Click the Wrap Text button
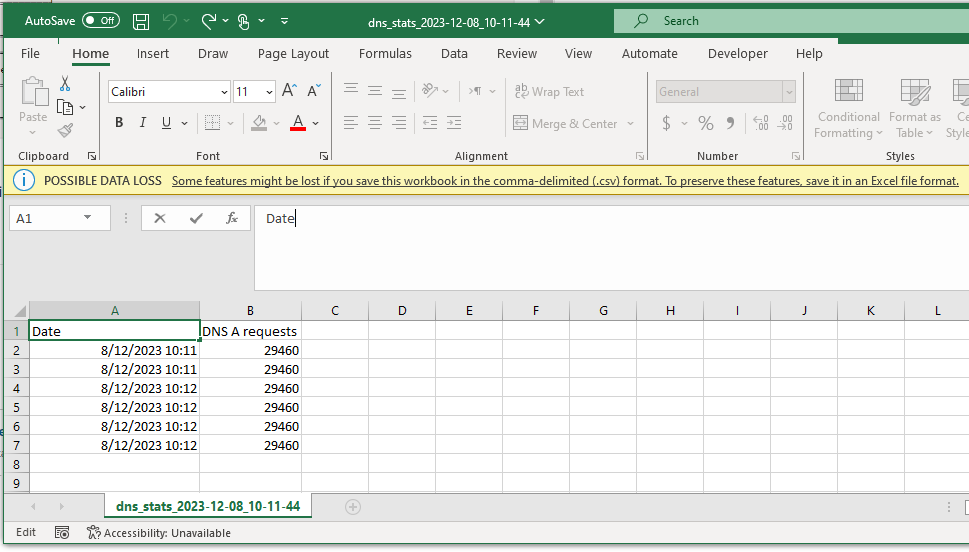 (x=549, y=92)
